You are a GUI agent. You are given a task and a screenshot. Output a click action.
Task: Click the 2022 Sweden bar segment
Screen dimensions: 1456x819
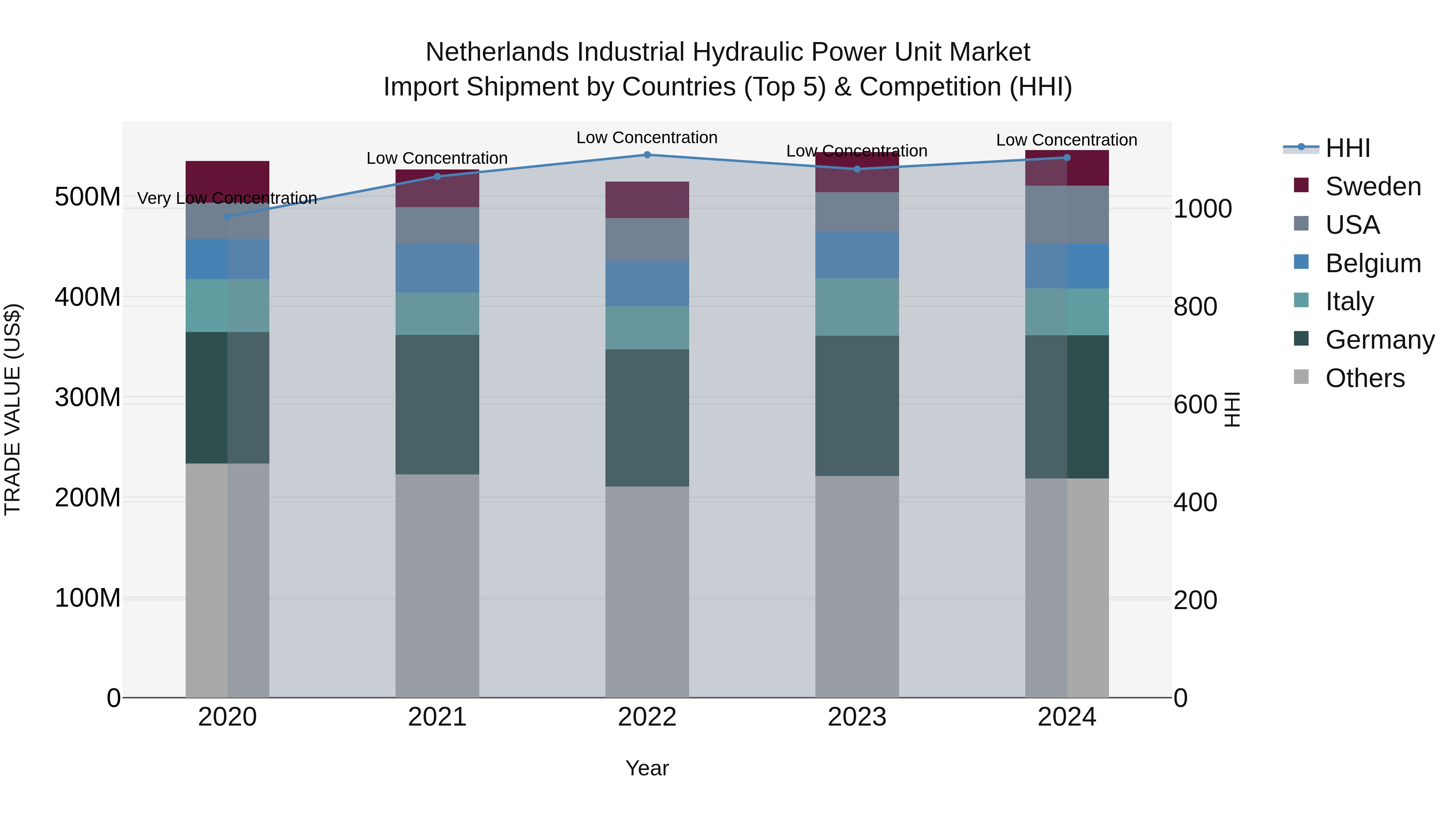pos(647,200)
